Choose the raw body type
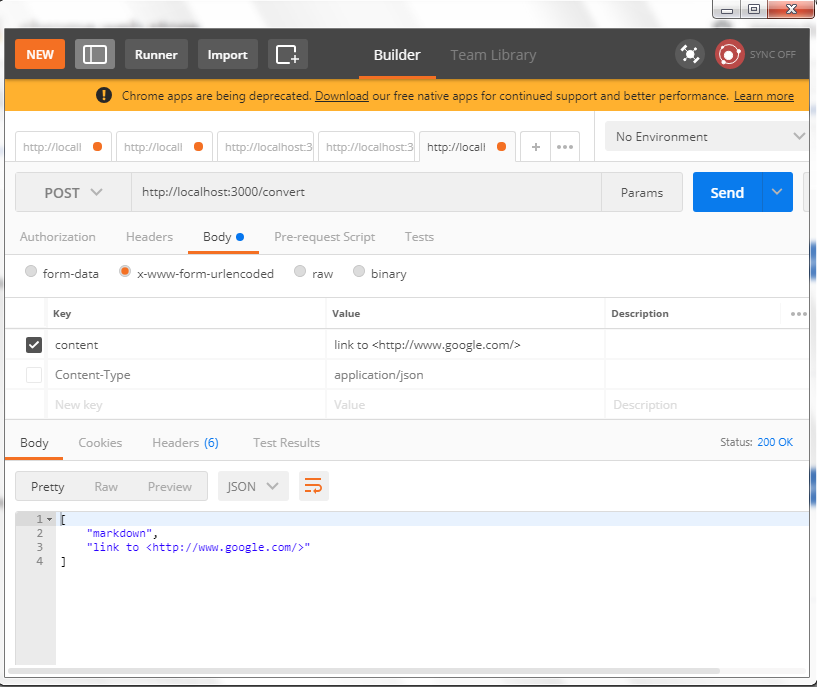 point(300,271)
